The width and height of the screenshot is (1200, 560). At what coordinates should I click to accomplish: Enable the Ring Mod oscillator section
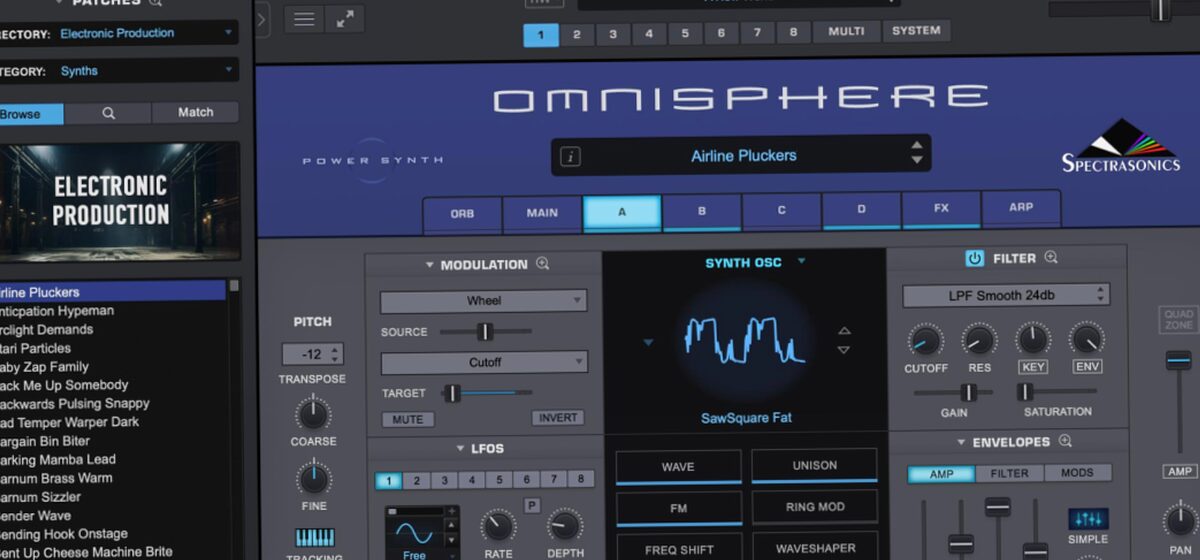click(815, 506)
